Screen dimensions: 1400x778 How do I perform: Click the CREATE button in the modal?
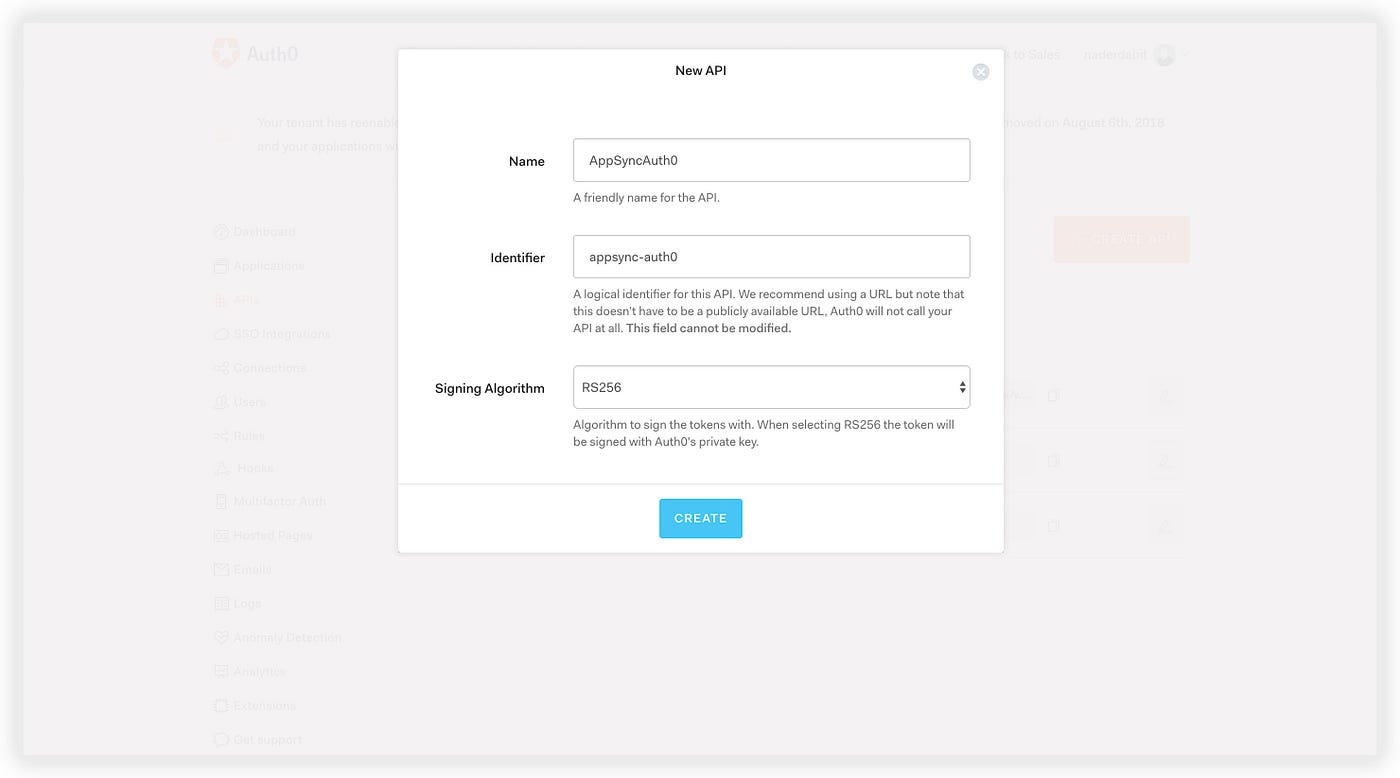point(700,518)
